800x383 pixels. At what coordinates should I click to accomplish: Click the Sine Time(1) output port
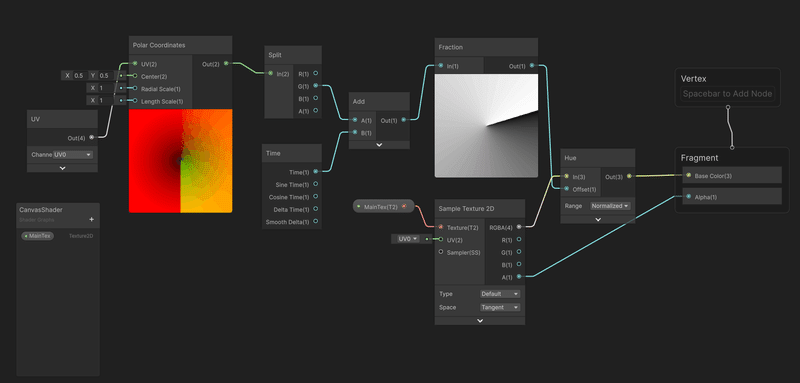point(315,184)
